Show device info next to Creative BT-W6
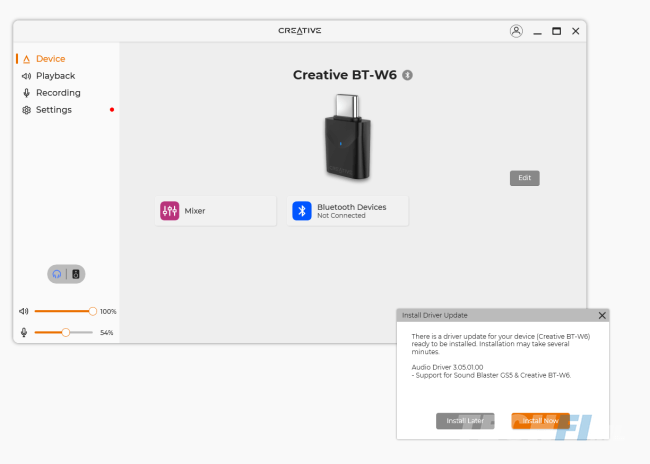The image size is (650, 464). click(x=407, y=75)
